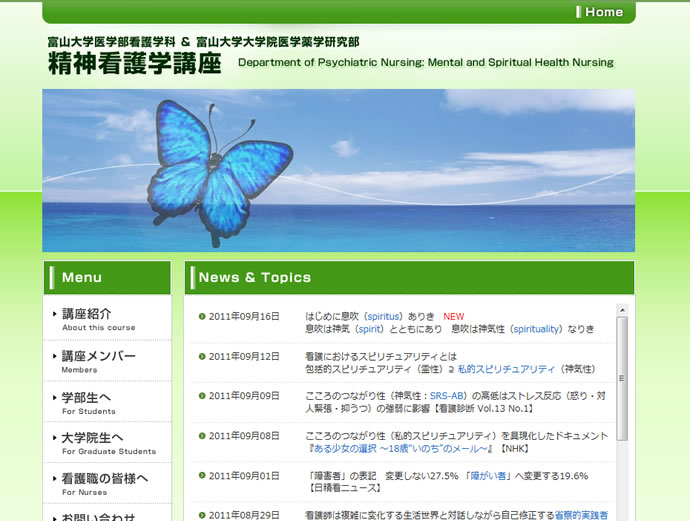Click green bullet beside 2011年09月16日
690x521 pixels.
(202, 316)
